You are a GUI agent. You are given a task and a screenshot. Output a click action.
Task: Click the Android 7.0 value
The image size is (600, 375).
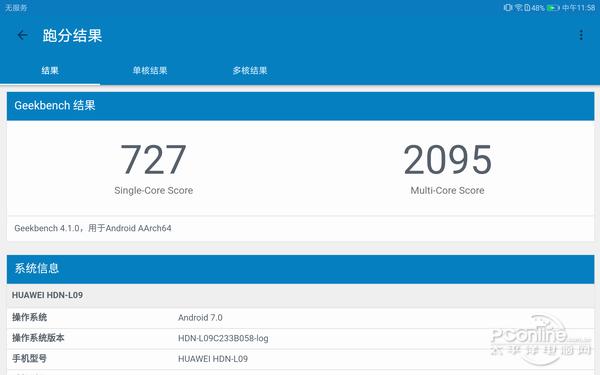click(200, 318)
